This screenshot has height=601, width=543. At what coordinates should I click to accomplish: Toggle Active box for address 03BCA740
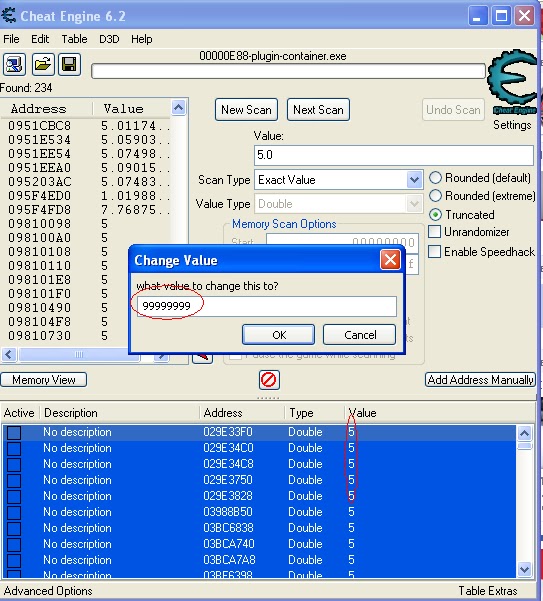(x=14, y=545)
